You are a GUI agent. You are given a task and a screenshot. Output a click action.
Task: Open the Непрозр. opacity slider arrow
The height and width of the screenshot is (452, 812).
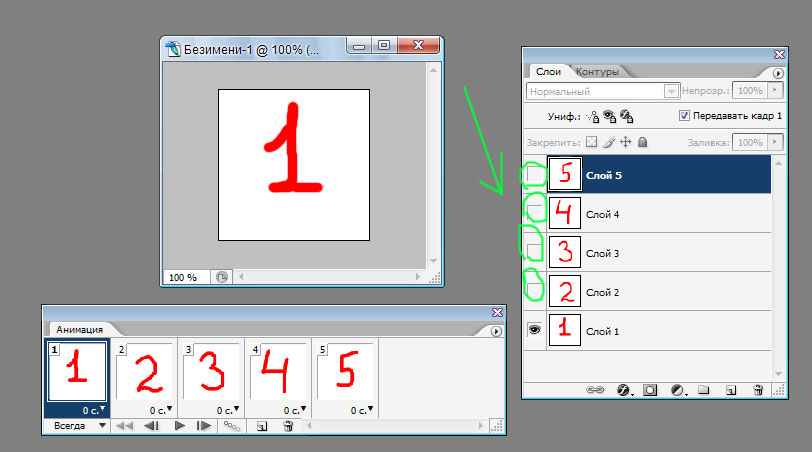(775, 90)
